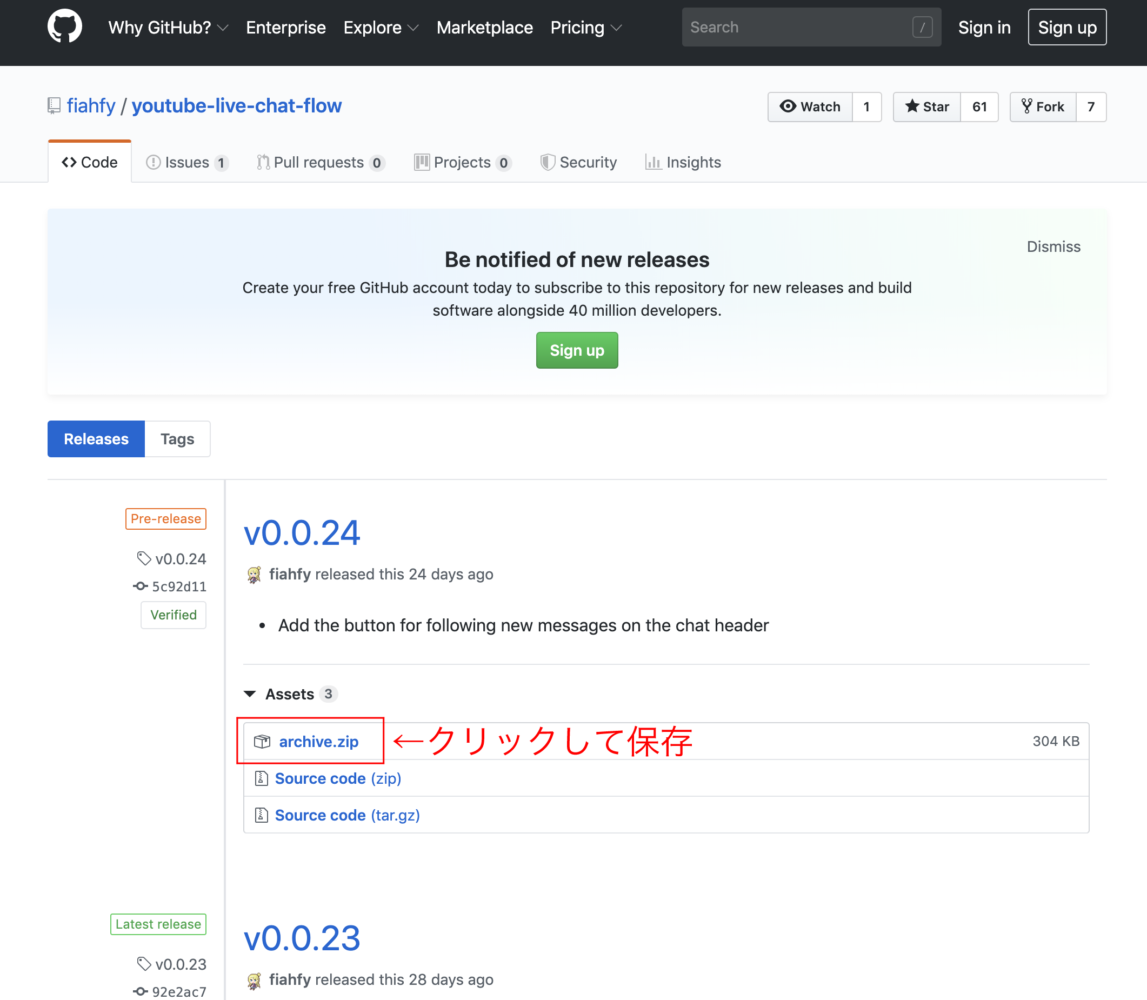
Task: View the forks count of 7
Action: pos(1091,107)
